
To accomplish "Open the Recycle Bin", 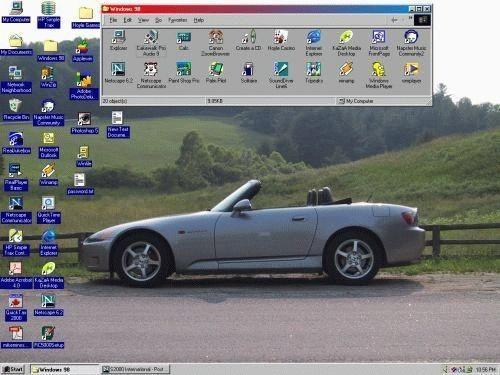I will (16, 109).
